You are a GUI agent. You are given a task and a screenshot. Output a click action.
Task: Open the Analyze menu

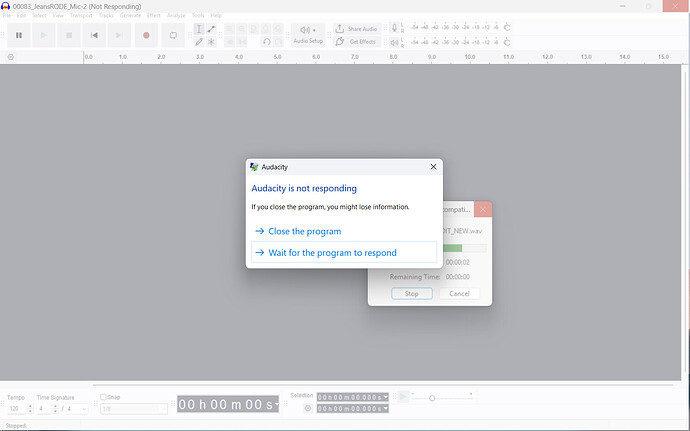(176, 15)
